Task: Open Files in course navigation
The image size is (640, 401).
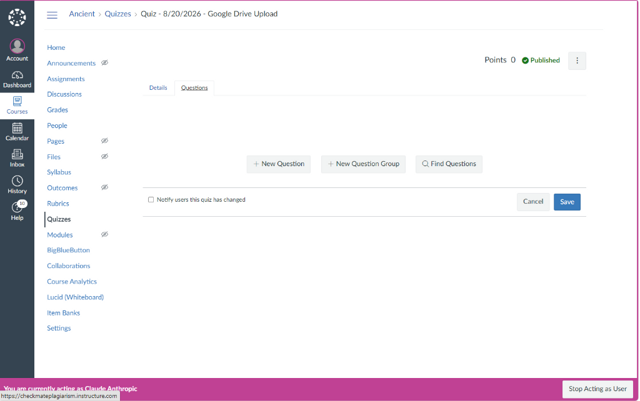Action: [53, 156]
